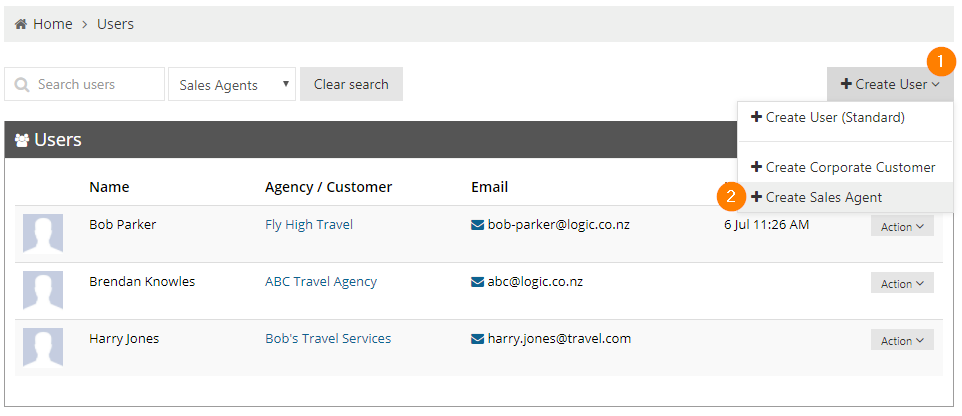The image size is (962, 416).
Task: Click the Clear search button
Action: [352, 84]
